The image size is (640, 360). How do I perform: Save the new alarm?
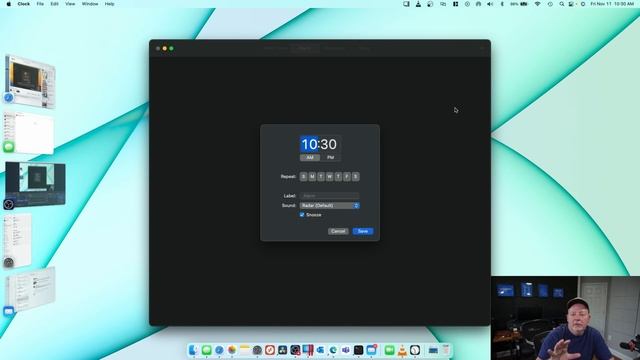pos(363,231)
